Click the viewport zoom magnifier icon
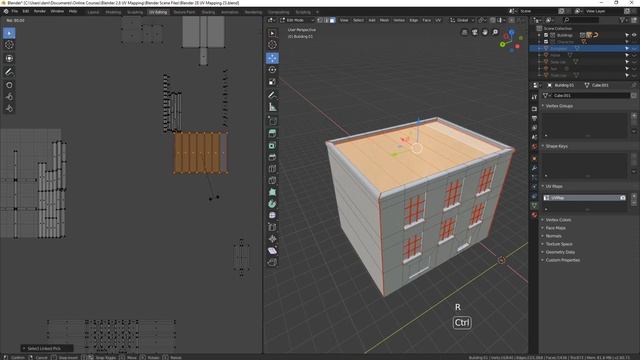 [496, 32]
